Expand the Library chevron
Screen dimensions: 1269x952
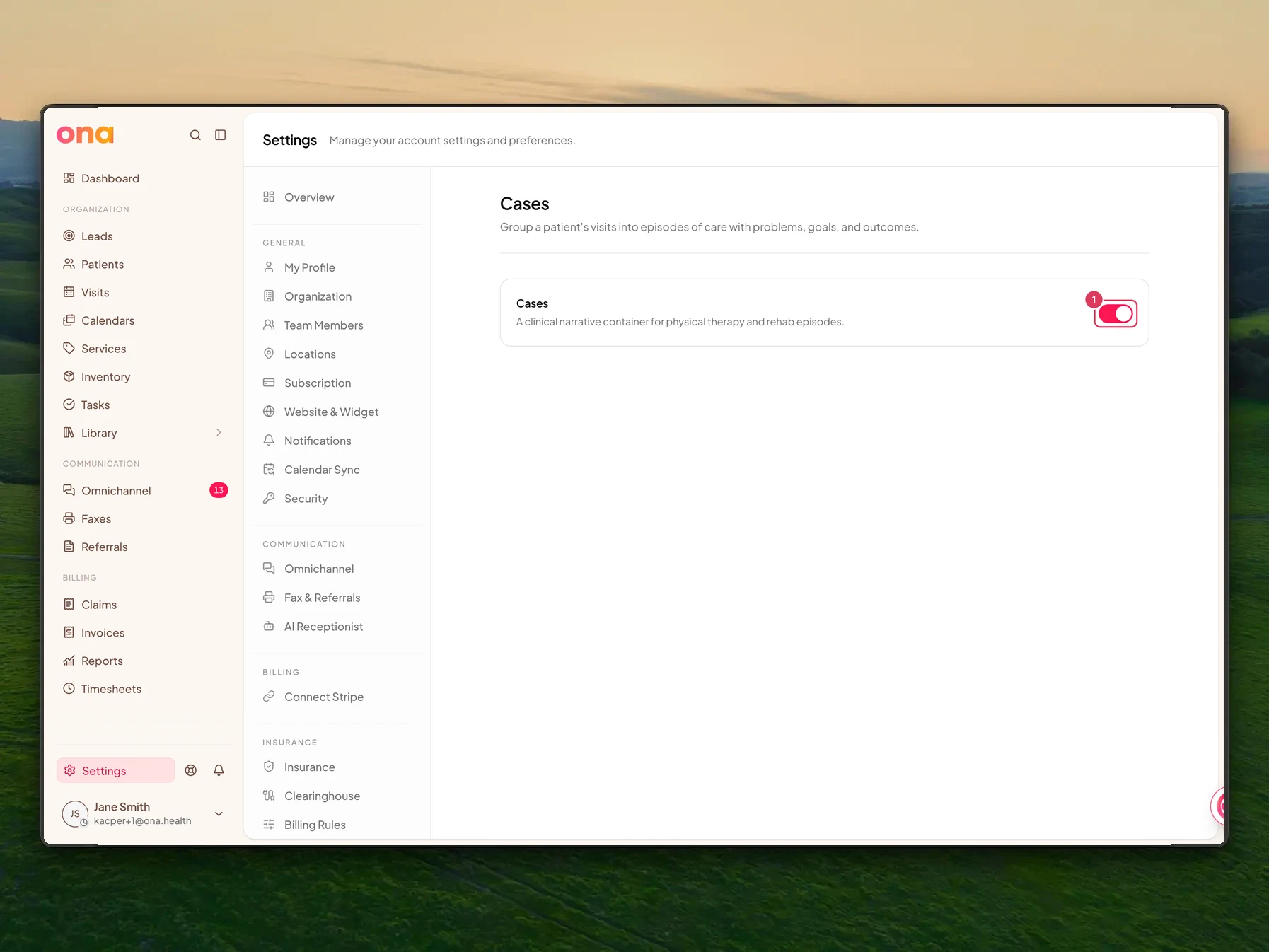(x=219, y=432)
